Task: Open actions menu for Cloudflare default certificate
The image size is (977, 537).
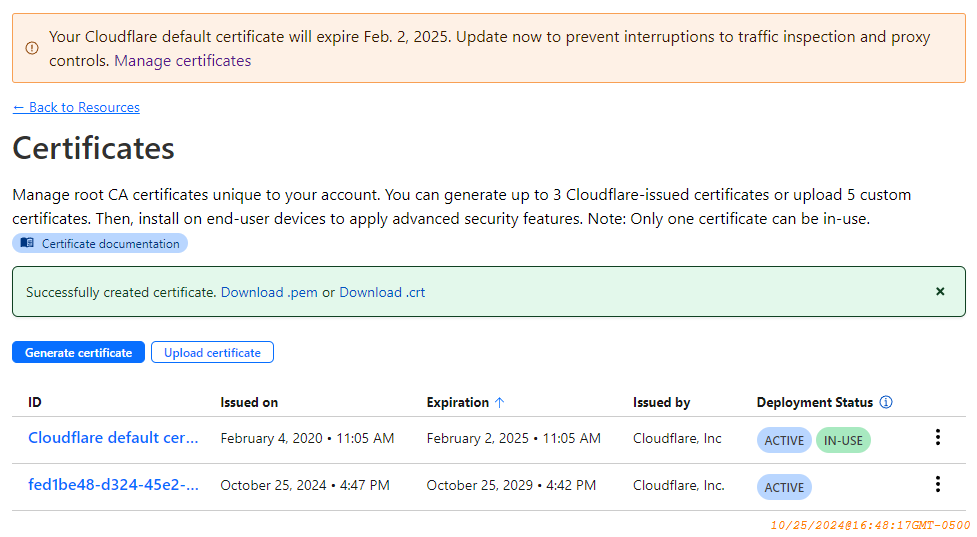Action: pyautogui.click(x=937, y=438)
